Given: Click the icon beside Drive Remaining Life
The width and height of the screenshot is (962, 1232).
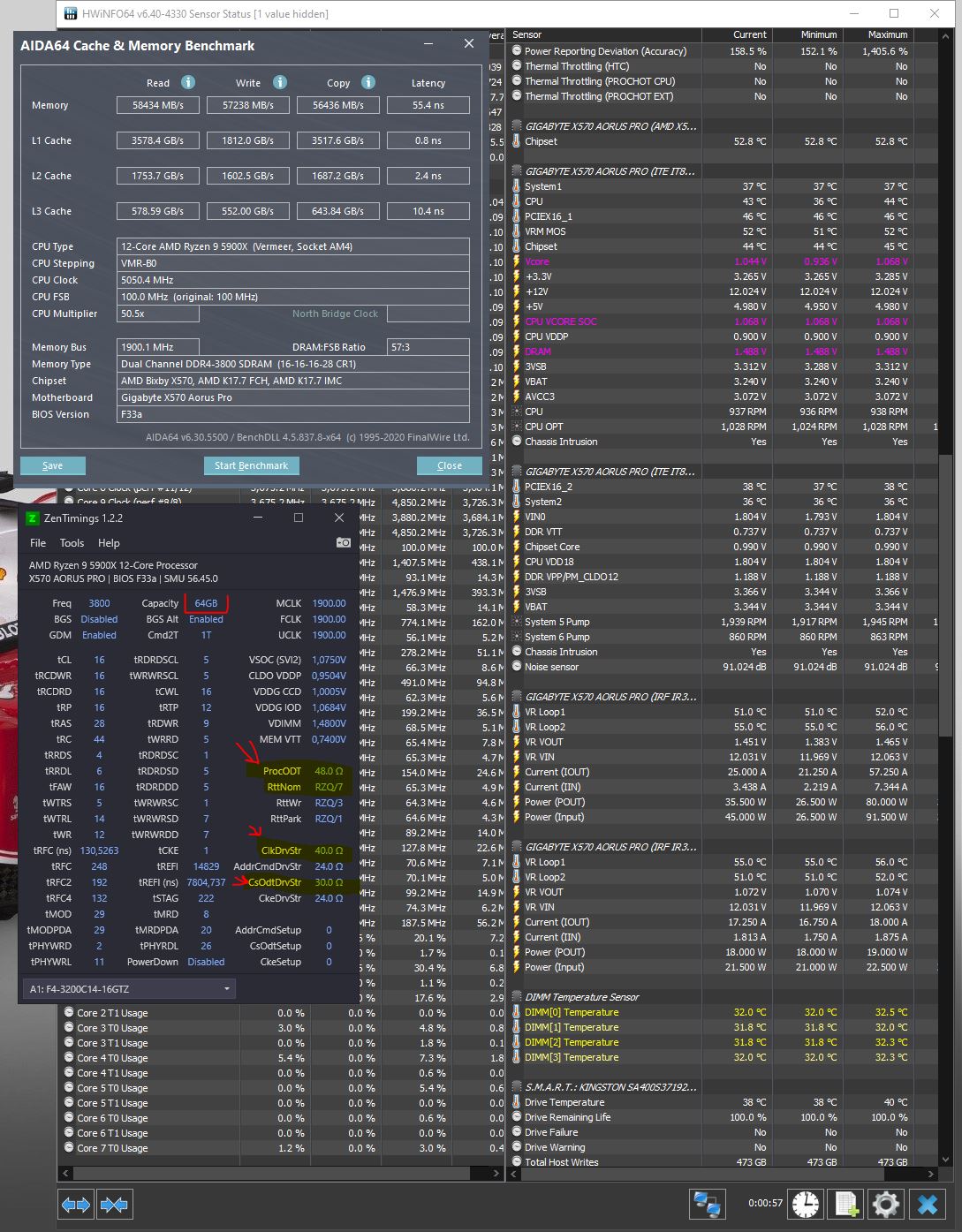Looking at the screenshot, I should pos(517,1117).
